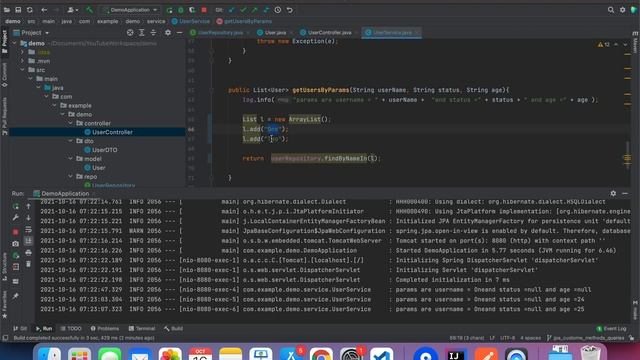Click the Git branch name in the status bar

click(x=585, y=338)
